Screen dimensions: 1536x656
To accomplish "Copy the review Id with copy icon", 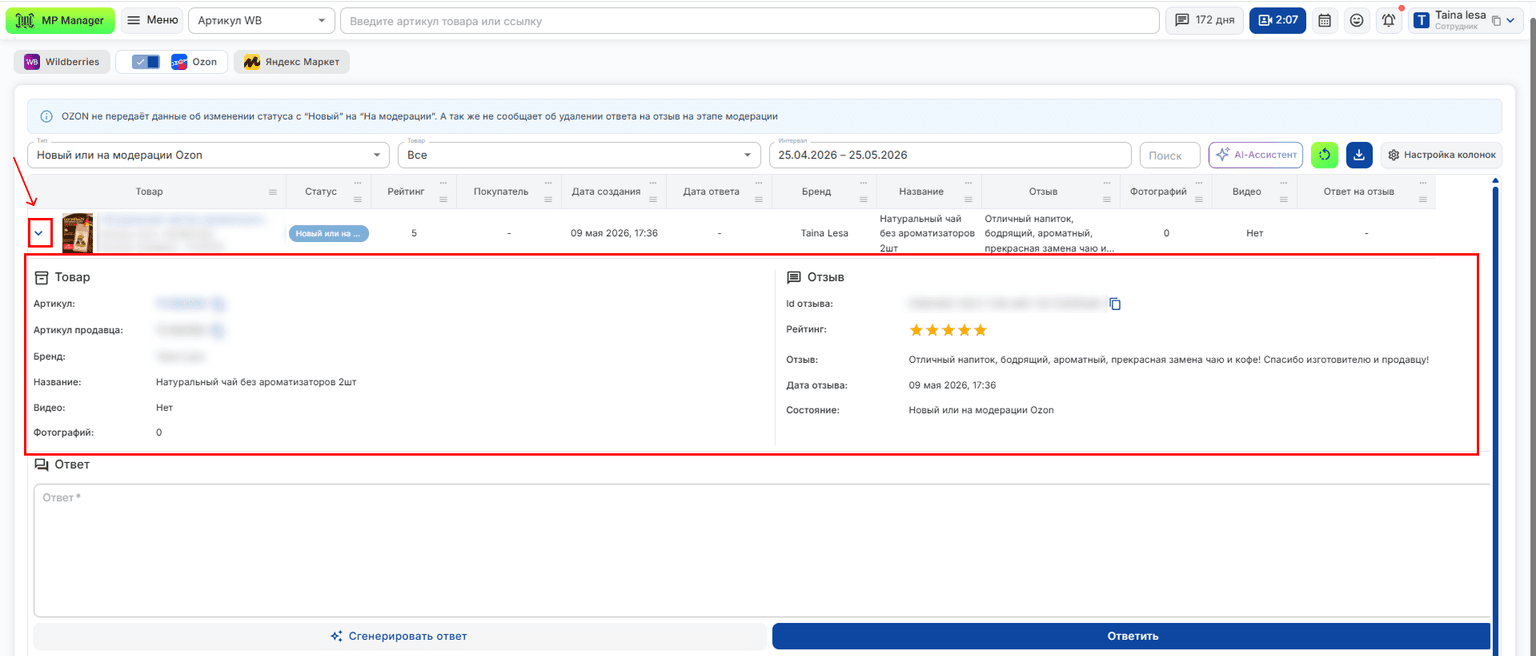I will click(x=1115, y=304).
